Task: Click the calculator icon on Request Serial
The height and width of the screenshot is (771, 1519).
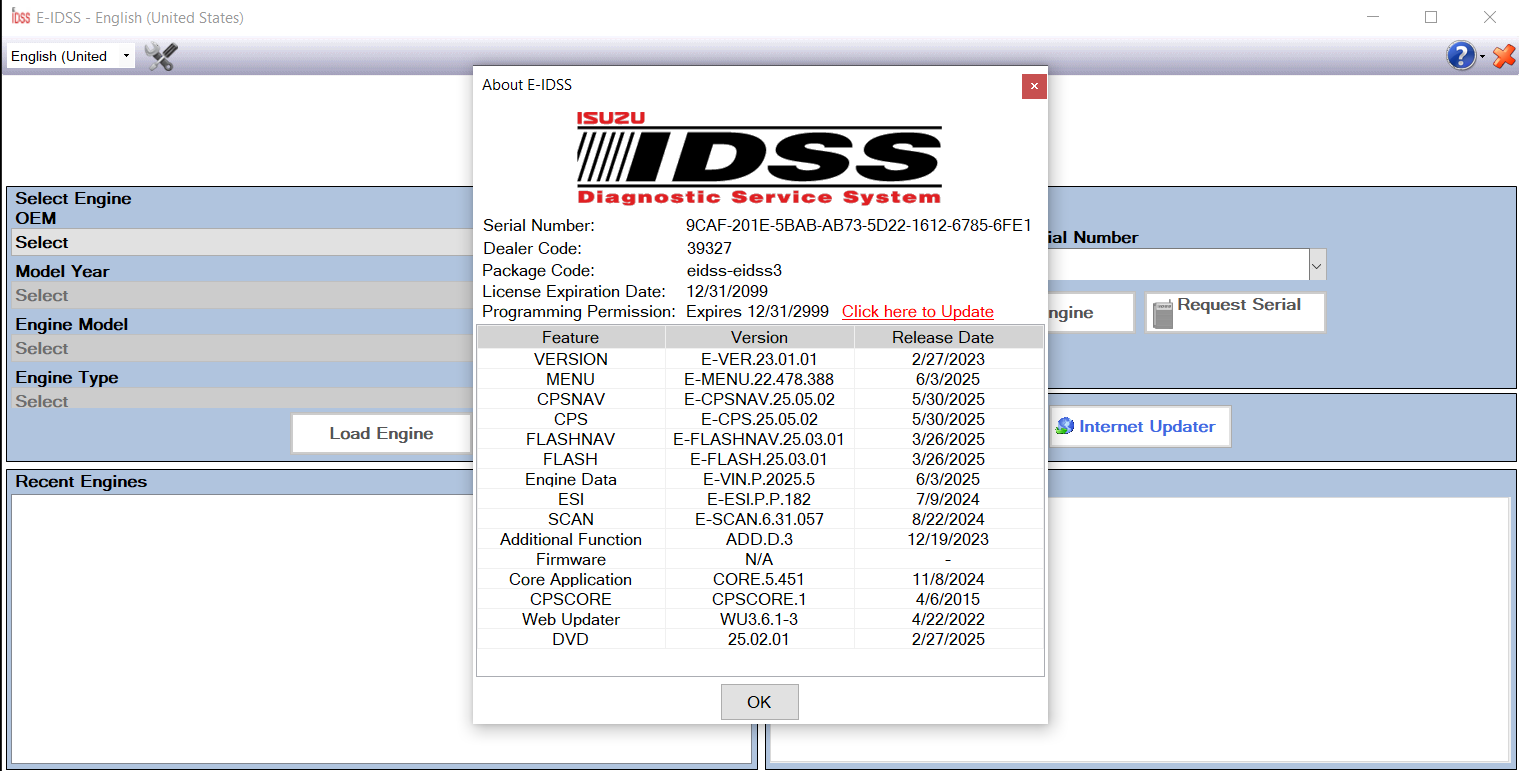Action: [x=1162, y=313]
